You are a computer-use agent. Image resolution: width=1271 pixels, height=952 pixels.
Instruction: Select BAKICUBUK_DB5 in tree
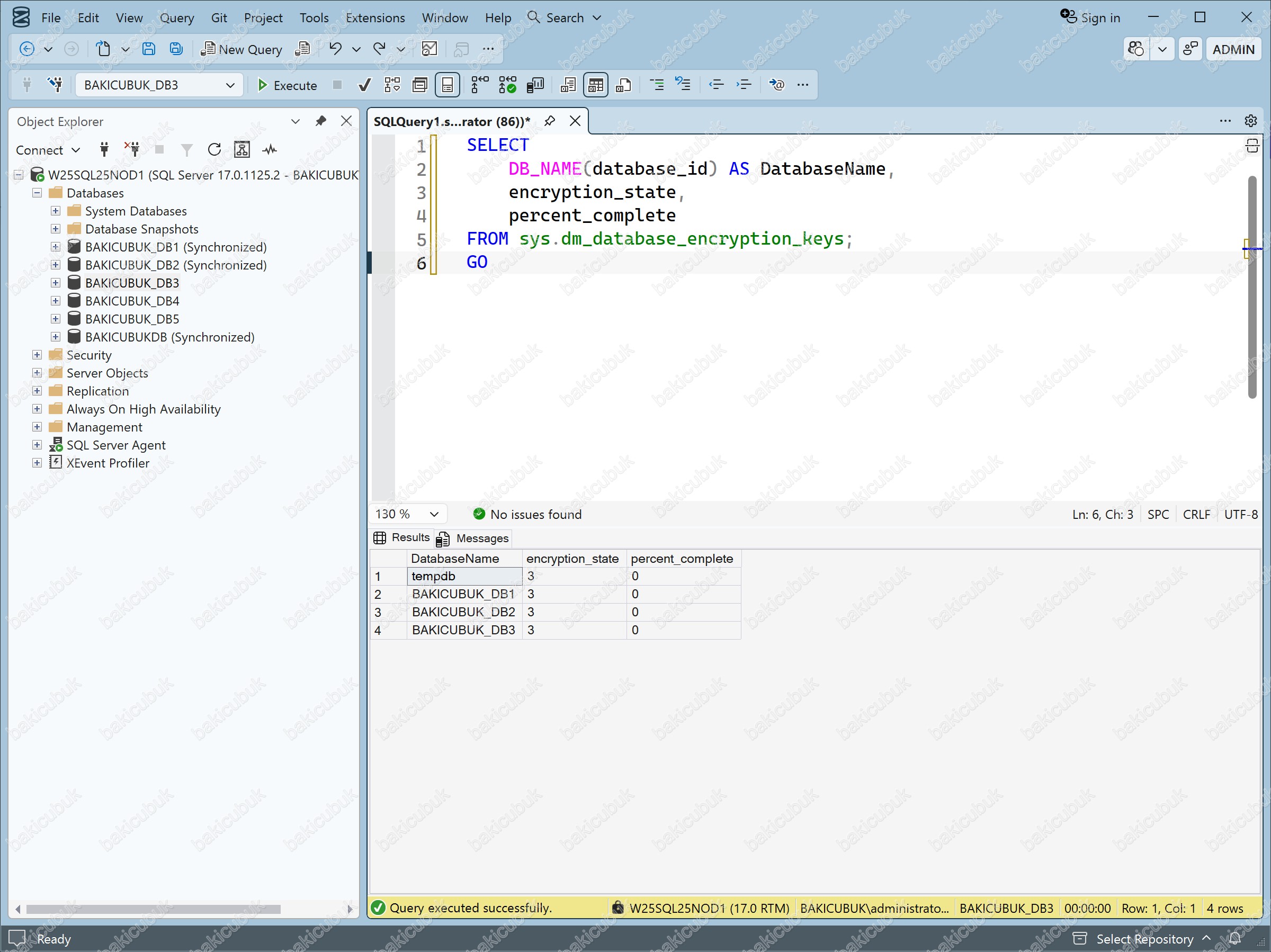(132, 319)
